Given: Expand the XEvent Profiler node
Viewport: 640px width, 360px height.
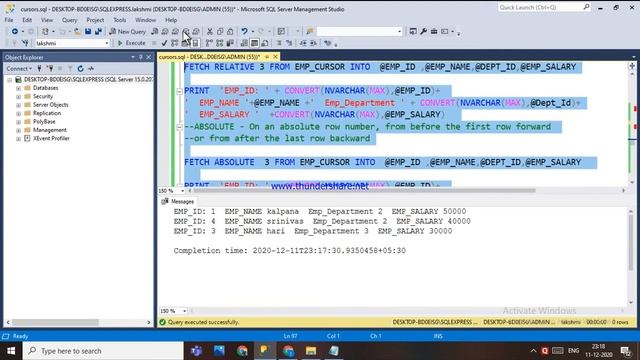Looking at the screenshot, I should tap(18, 138).
